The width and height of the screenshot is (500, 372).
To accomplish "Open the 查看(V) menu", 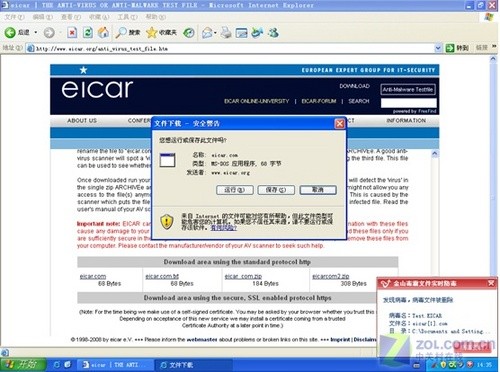I will [71, 17].
